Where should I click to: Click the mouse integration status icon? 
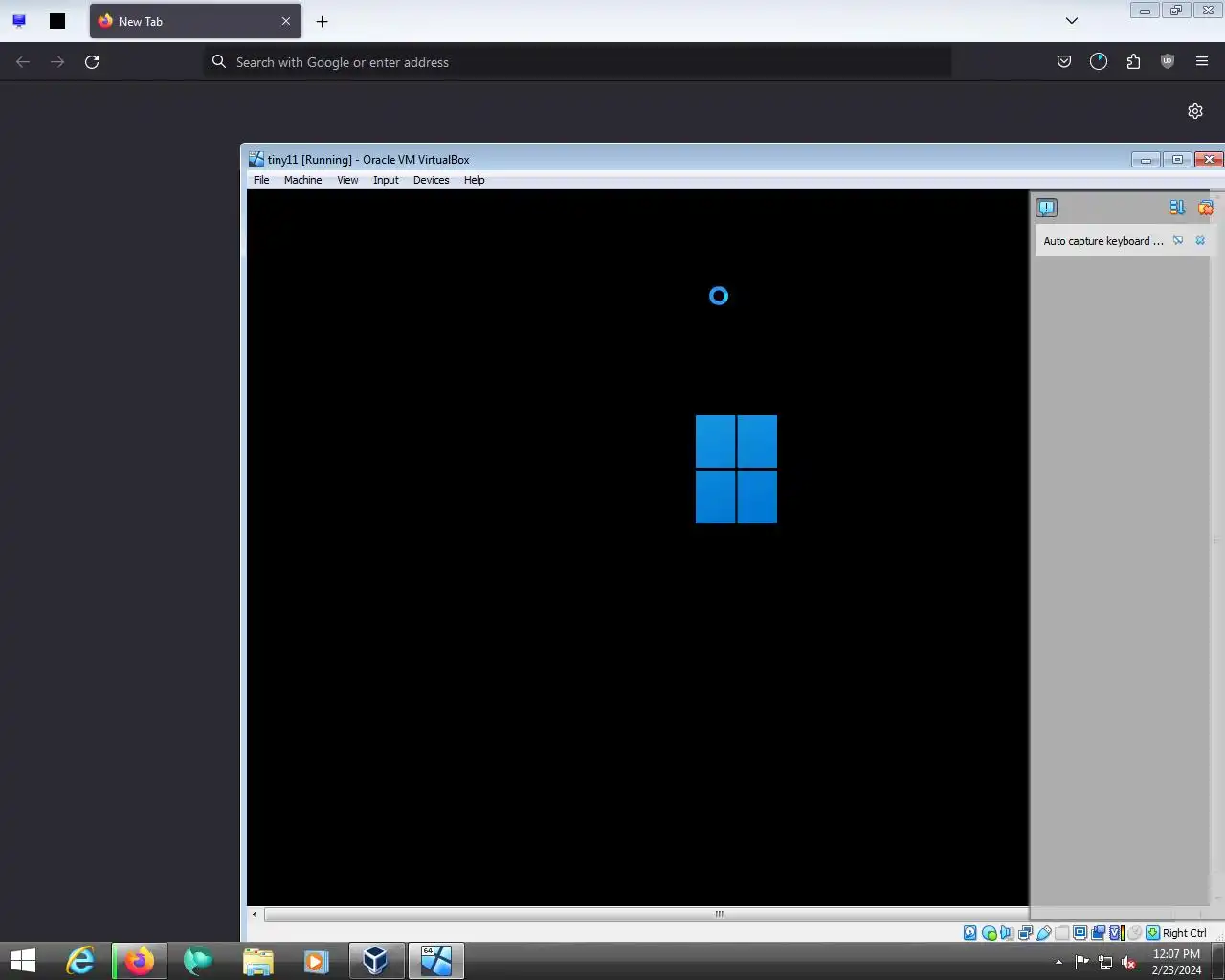click(1134, 933)
